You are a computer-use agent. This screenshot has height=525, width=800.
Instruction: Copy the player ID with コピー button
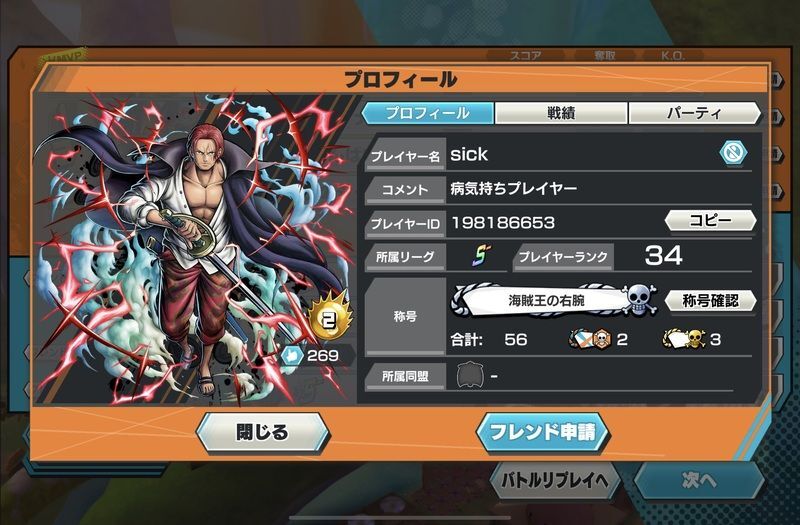(x=710, y=220)
